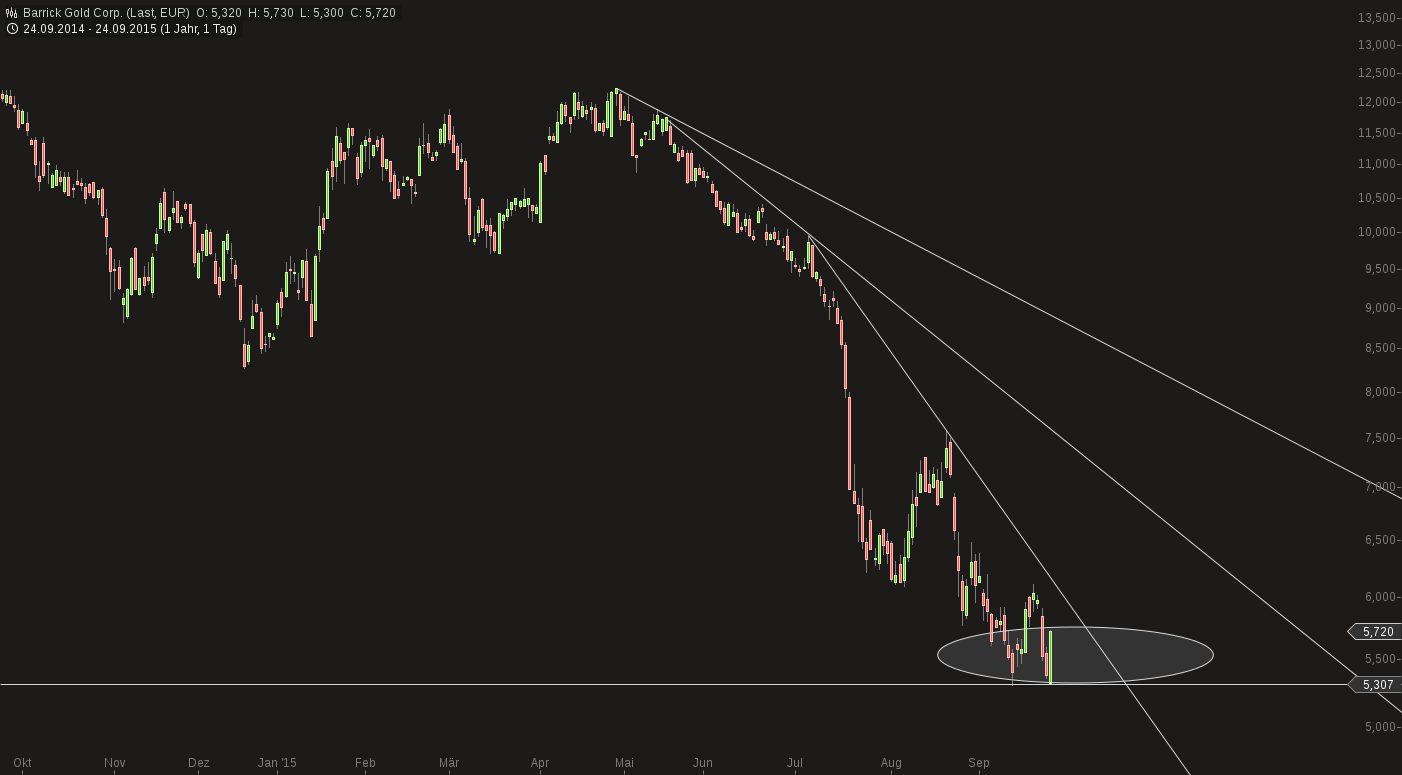Click the clock icon next to the date range
Viewport: 1402px width, 775px height.
pos(11,29)
